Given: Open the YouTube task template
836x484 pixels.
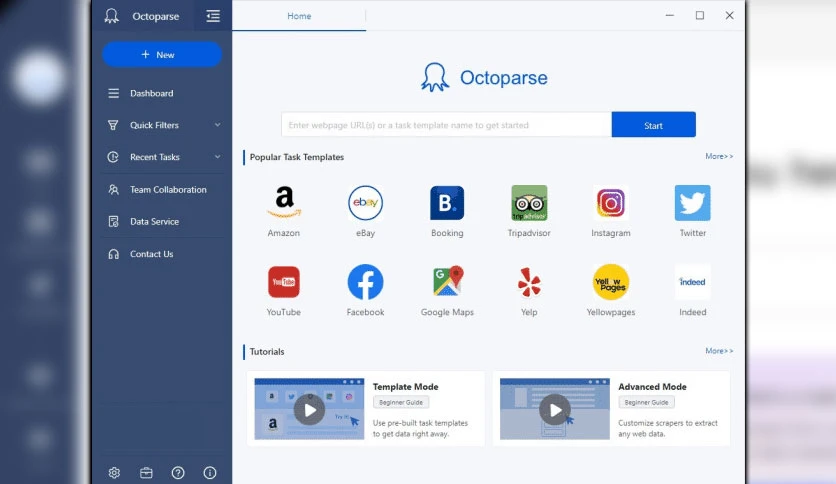Looking at the screenshot, I should pyautogui.click(x=284, y=282).
